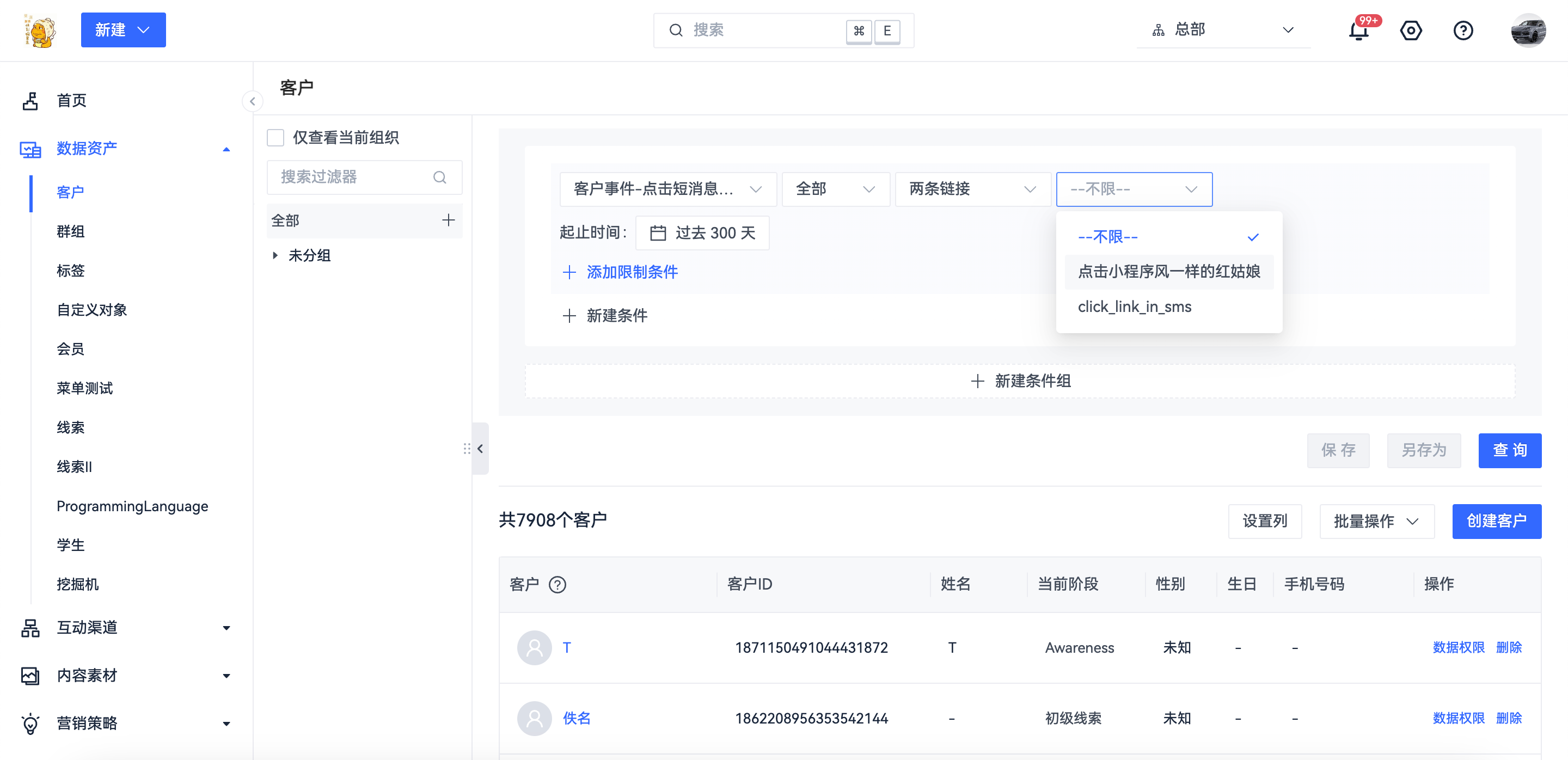Image resolution: width=1568 pixels, height=760 pixels.
Task: Collapse the left sidebar with chevron button
Action: (252, 101)
